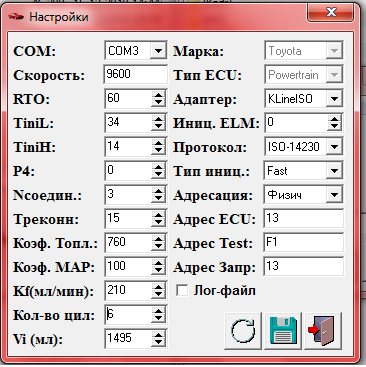Click the red car icon in title bar

coord(16,16)
